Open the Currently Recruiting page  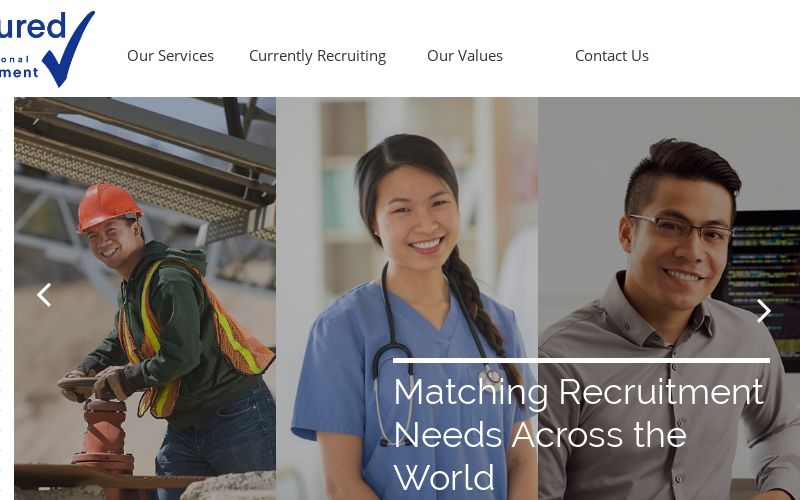(317, 56)
